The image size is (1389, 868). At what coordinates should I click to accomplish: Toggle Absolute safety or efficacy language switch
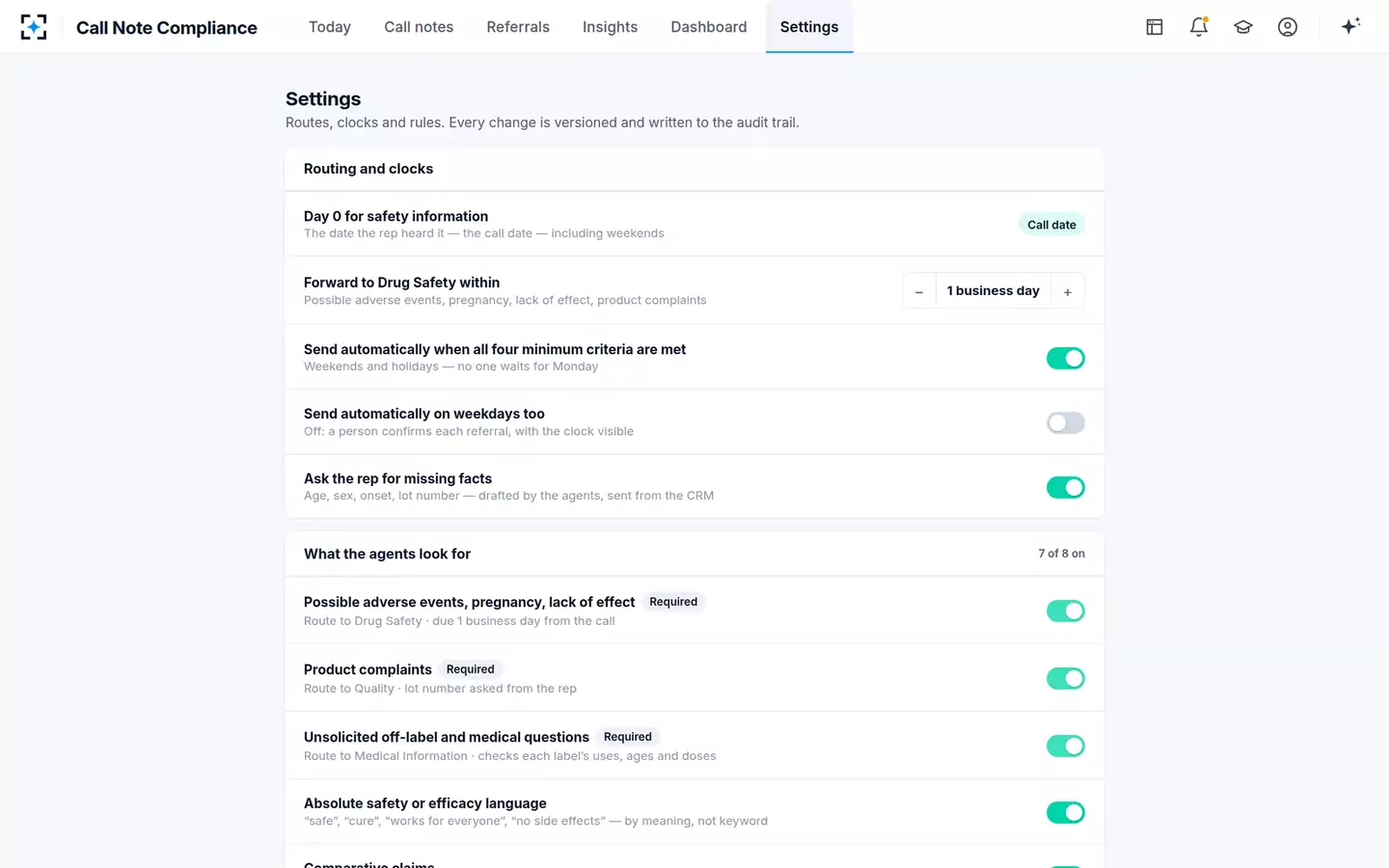1066,812
